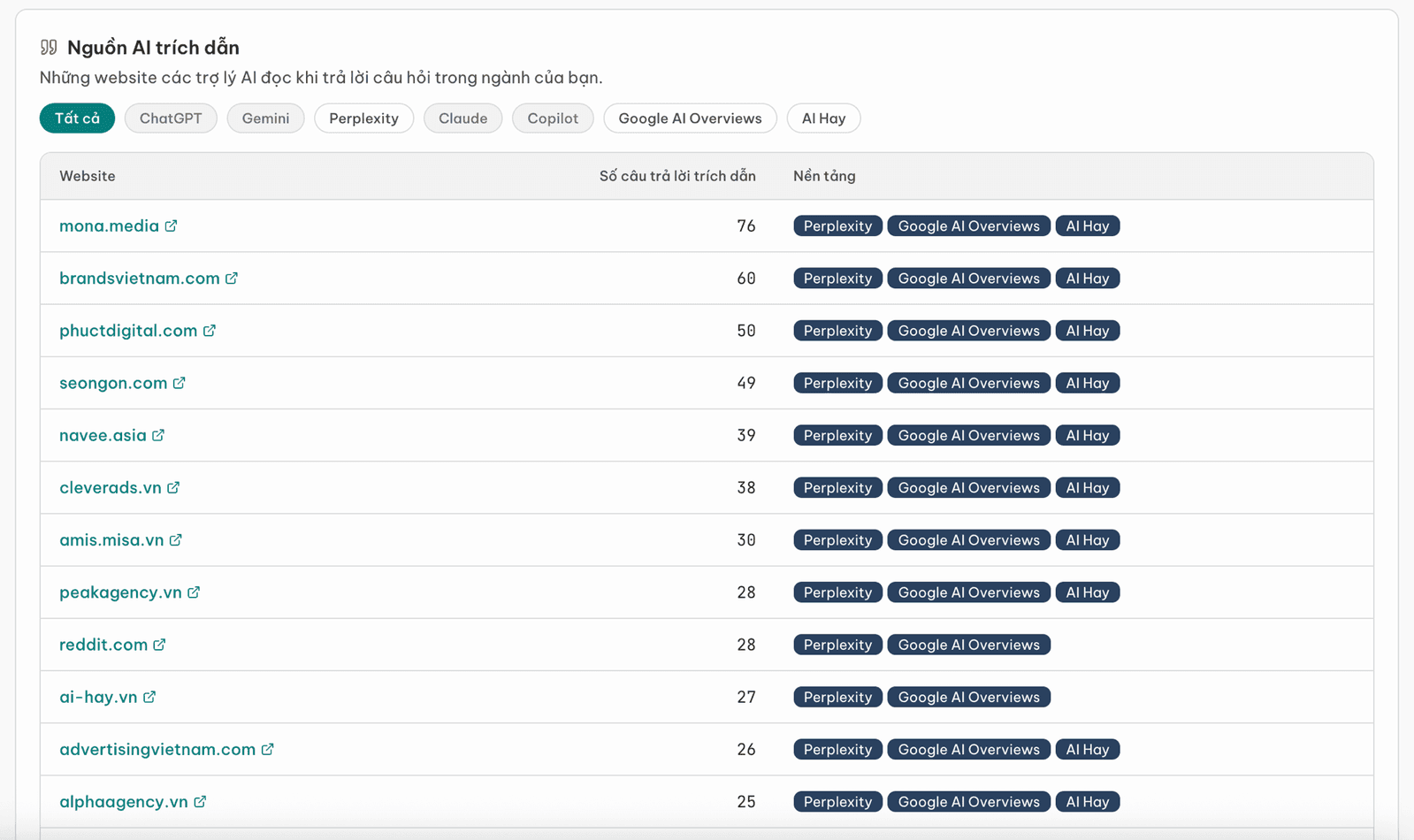Visit phuctdigital.com link
1414x840 pixels.
point(128,330)
